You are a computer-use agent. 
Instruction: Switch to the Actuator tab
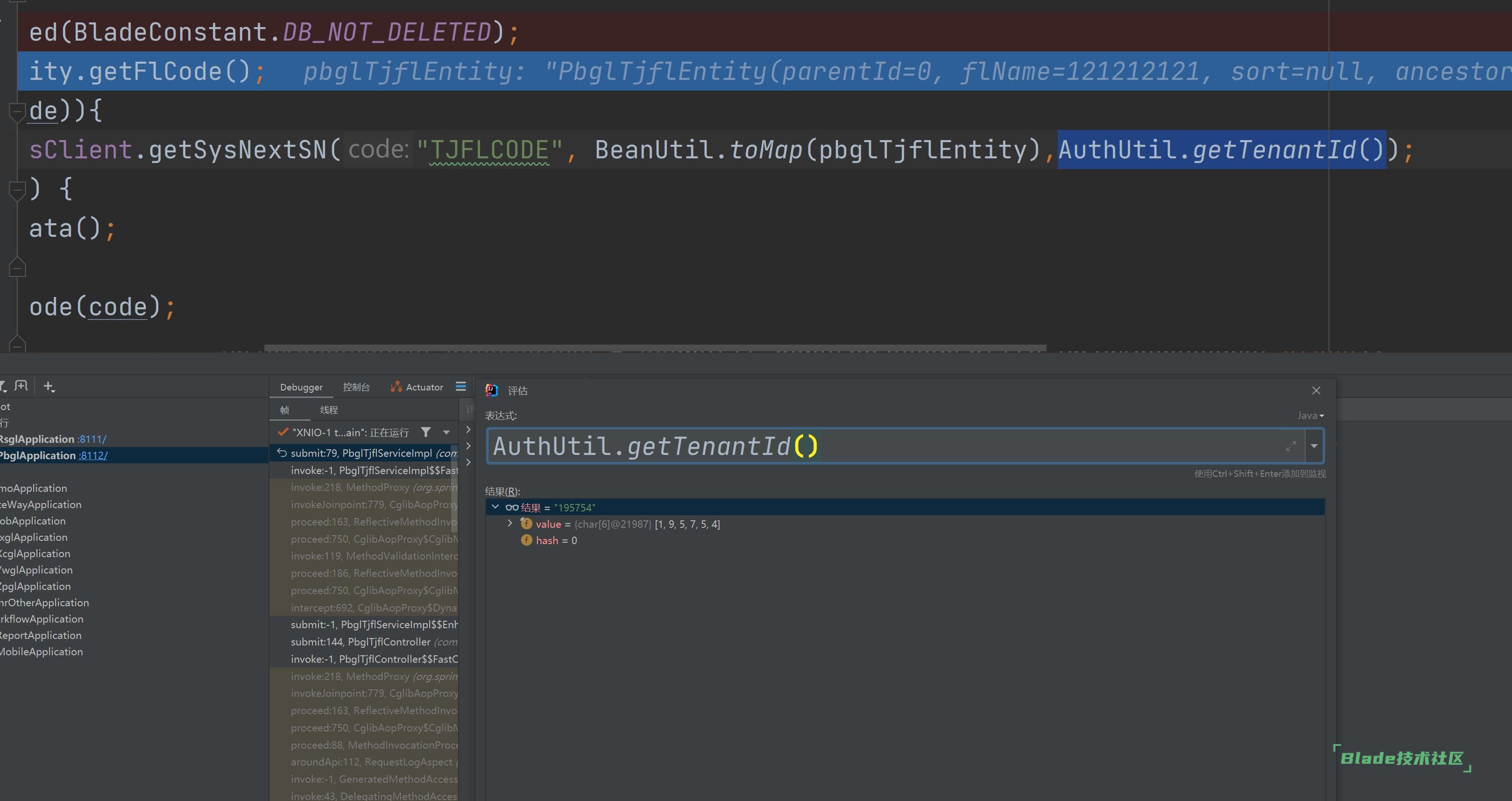tap(417, 387)
